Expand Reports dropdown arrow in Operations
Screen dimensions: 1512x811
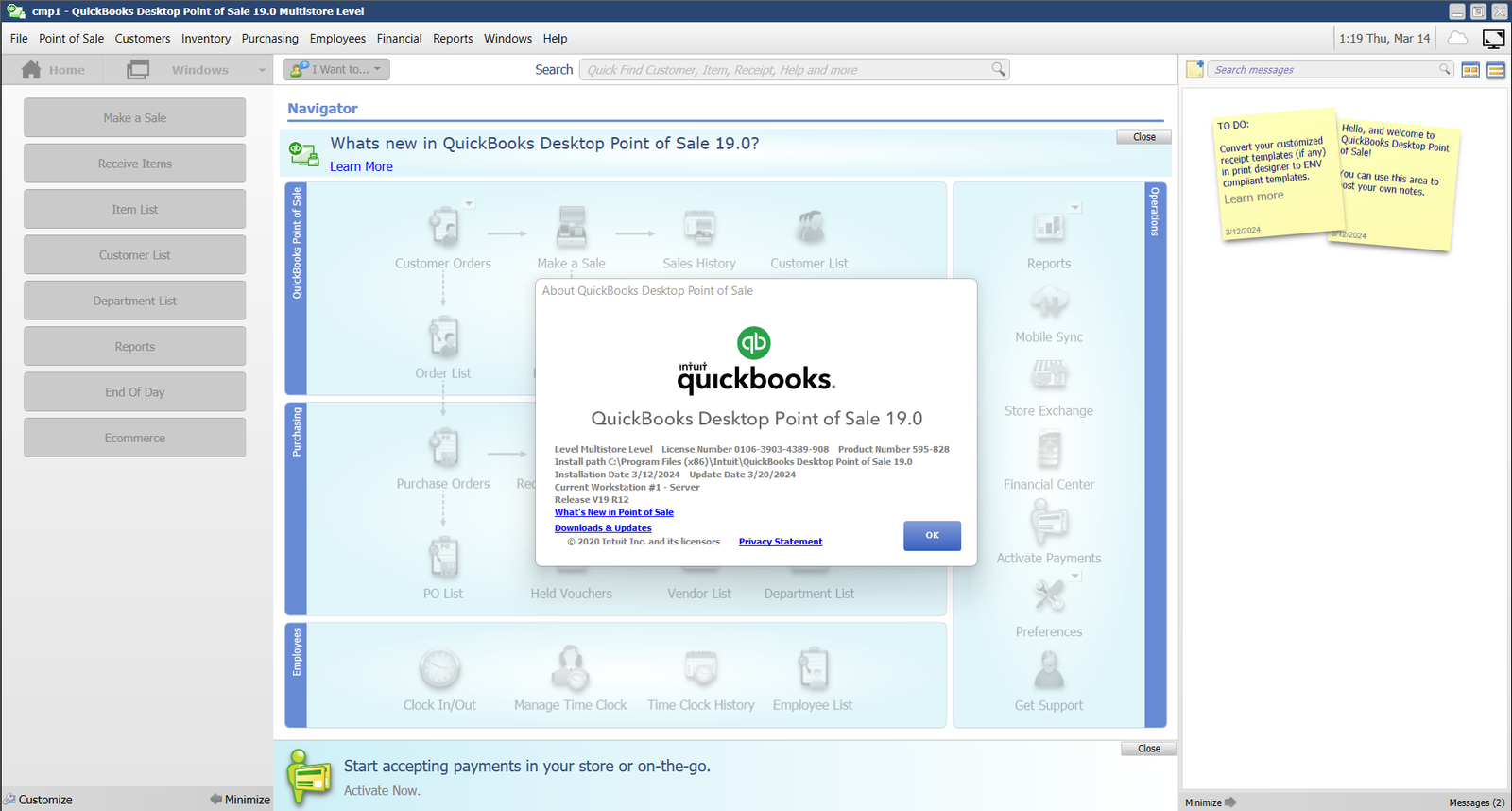1075,207
